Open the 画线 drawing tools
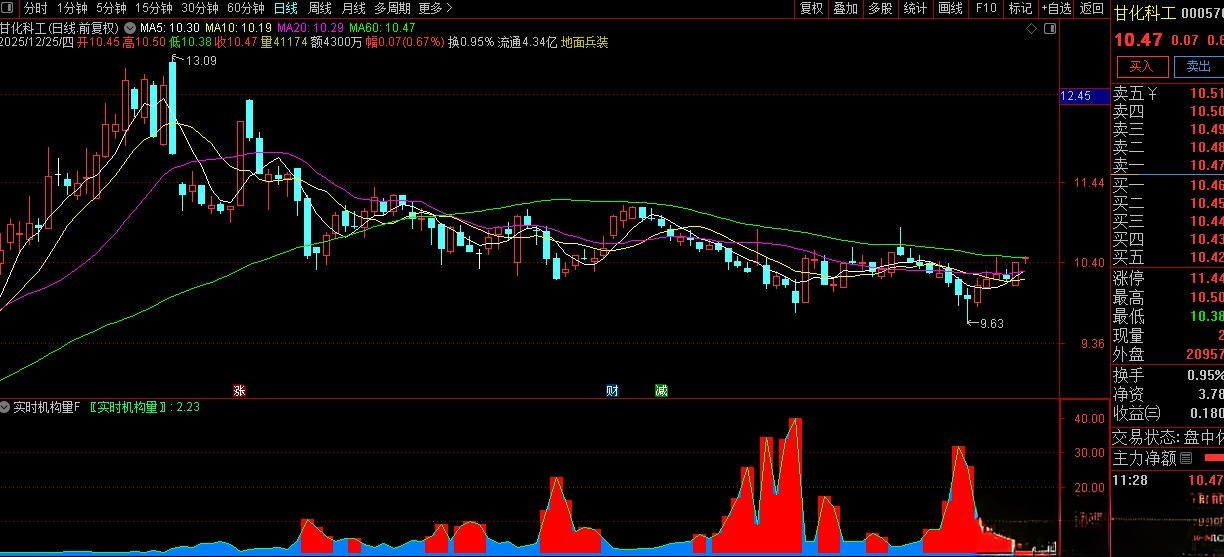 [949, 8]
